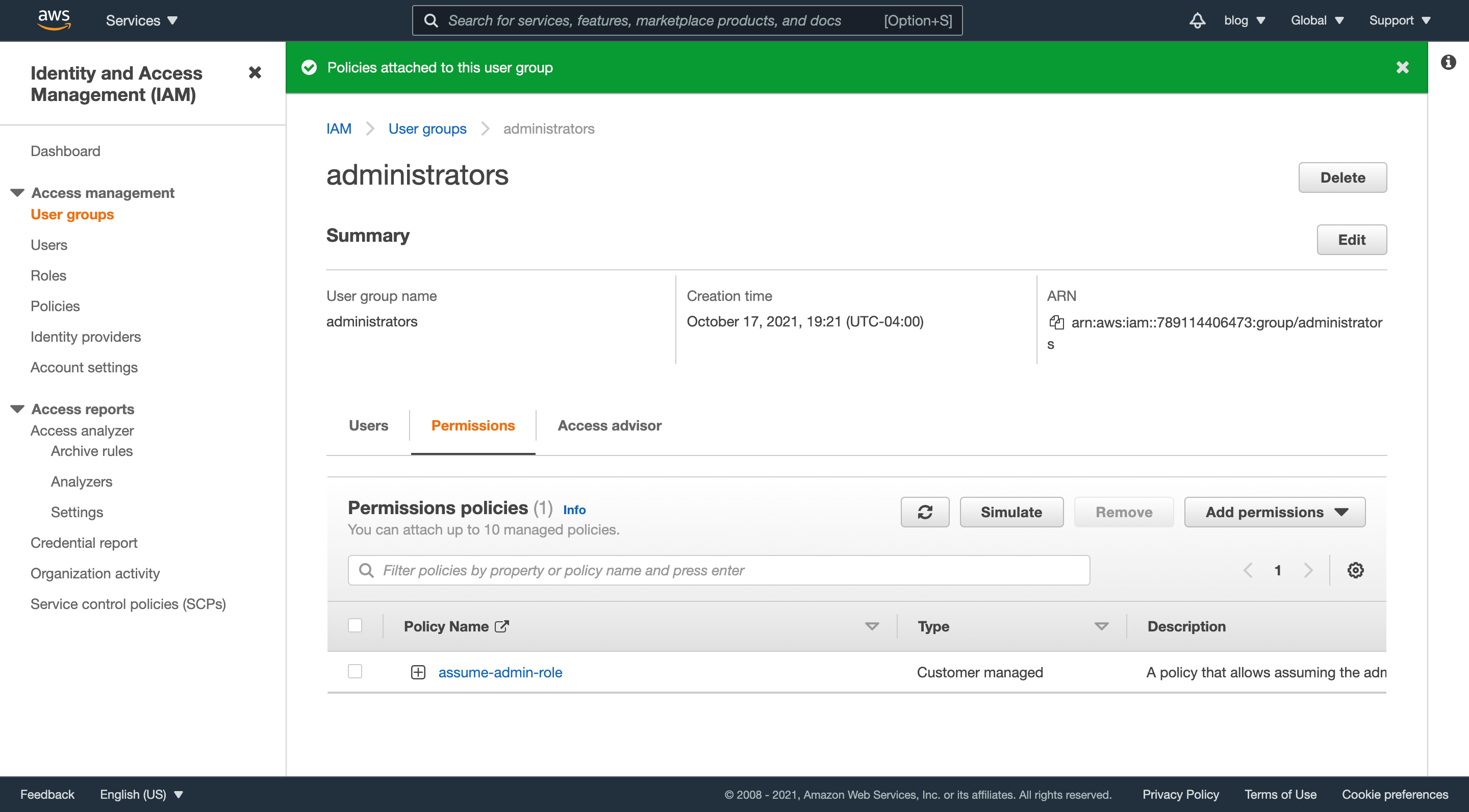Click the success checkmark icon in banner
This screenshot has height=812, width=1469.
[309, 67]
